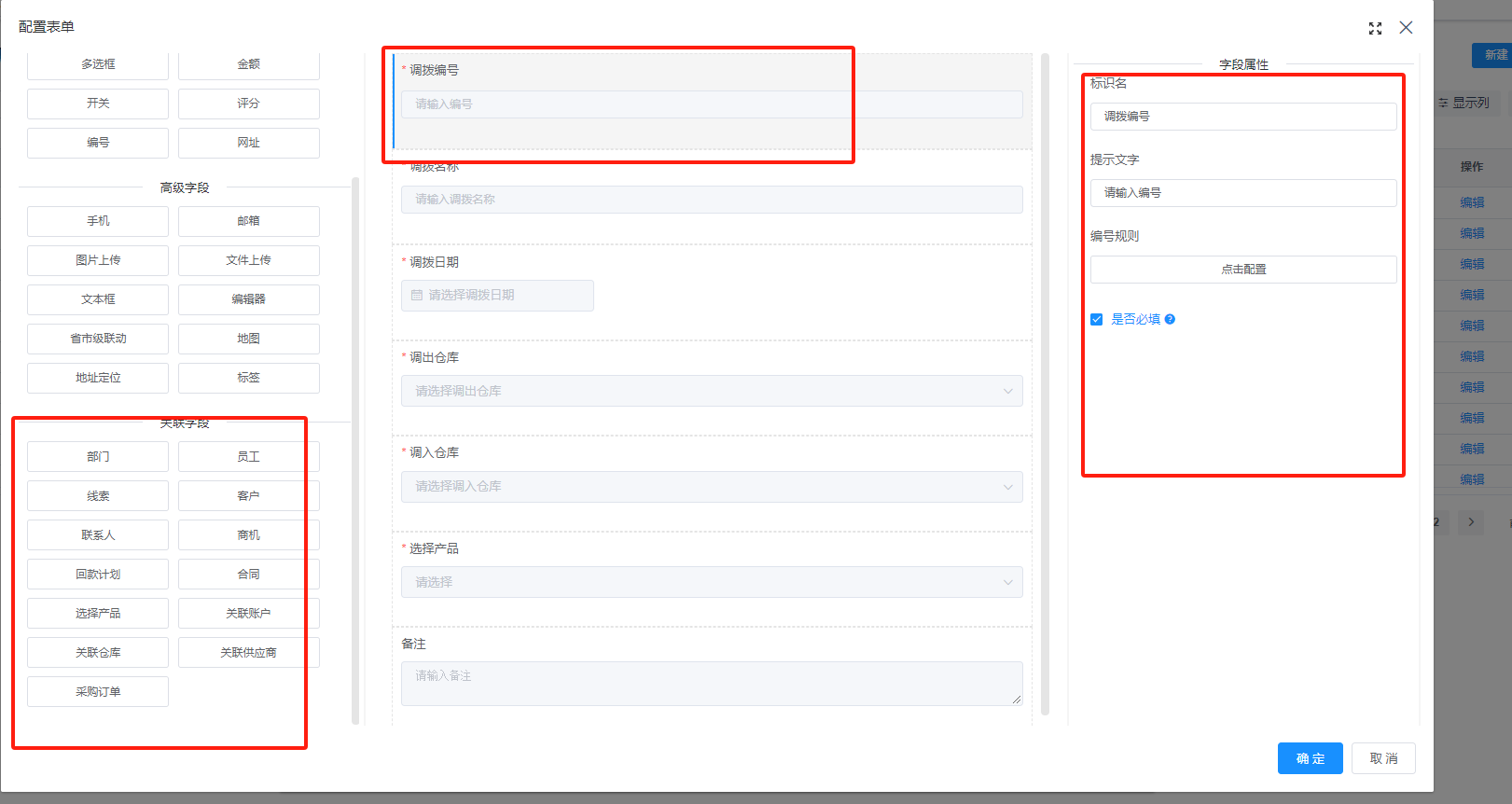Viewport: 1512px width, 804px height.
Task: Open the 调拨日期 date picker field
Action: pos(497,296)
